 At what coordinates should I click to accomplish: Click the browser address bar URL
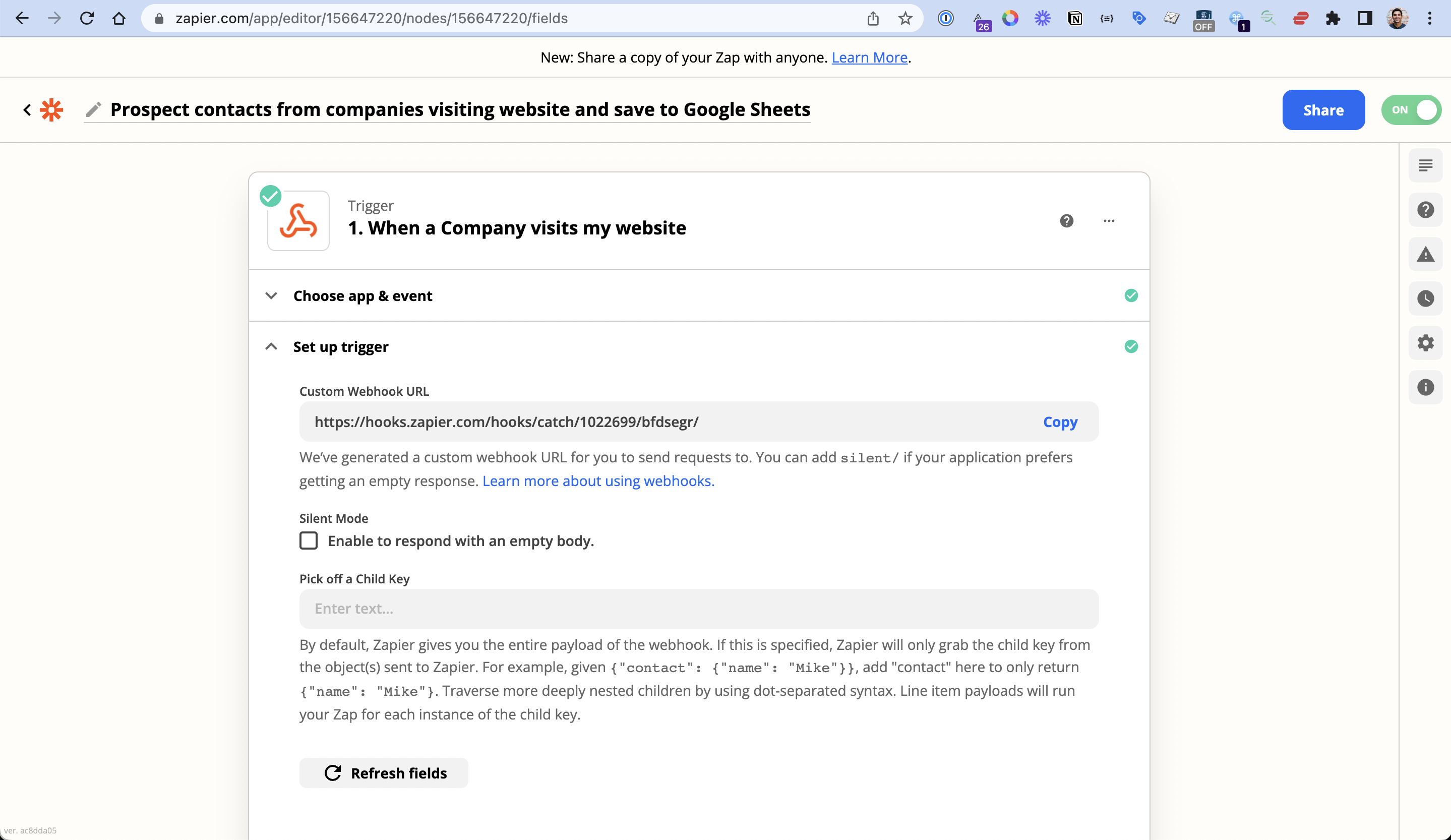372,19
